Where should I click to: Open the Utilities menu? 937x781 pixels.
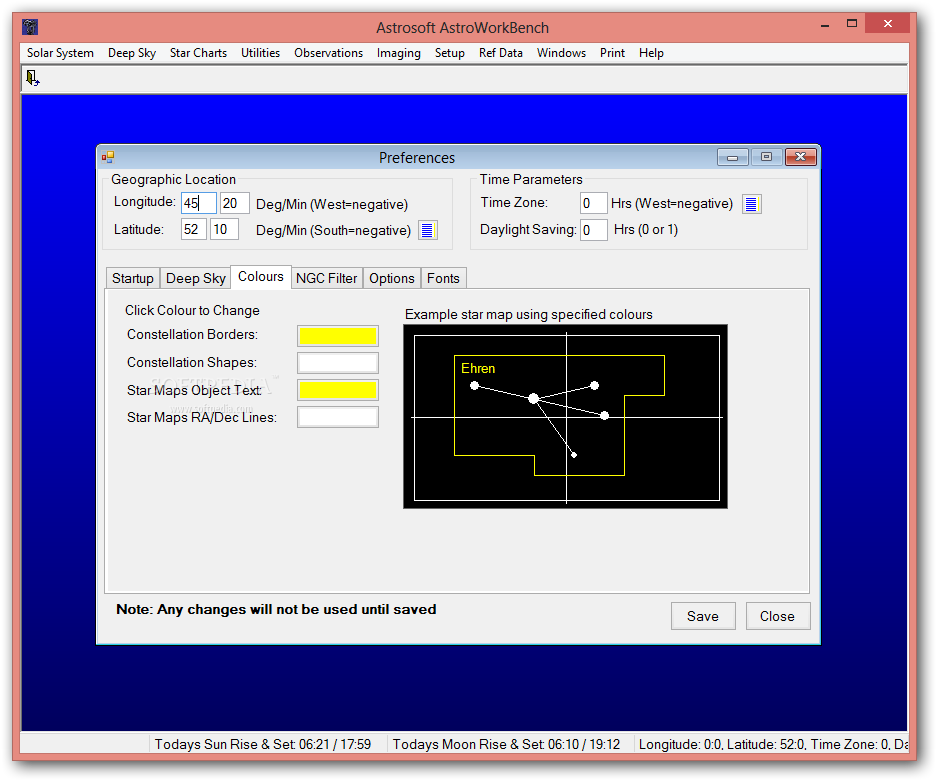[261, 53]
